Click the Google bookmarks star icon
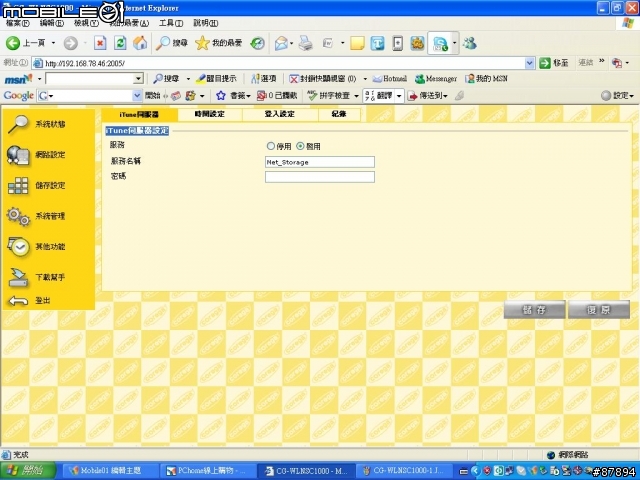Viewport: 640px width, 480px height. click(221, 96)
